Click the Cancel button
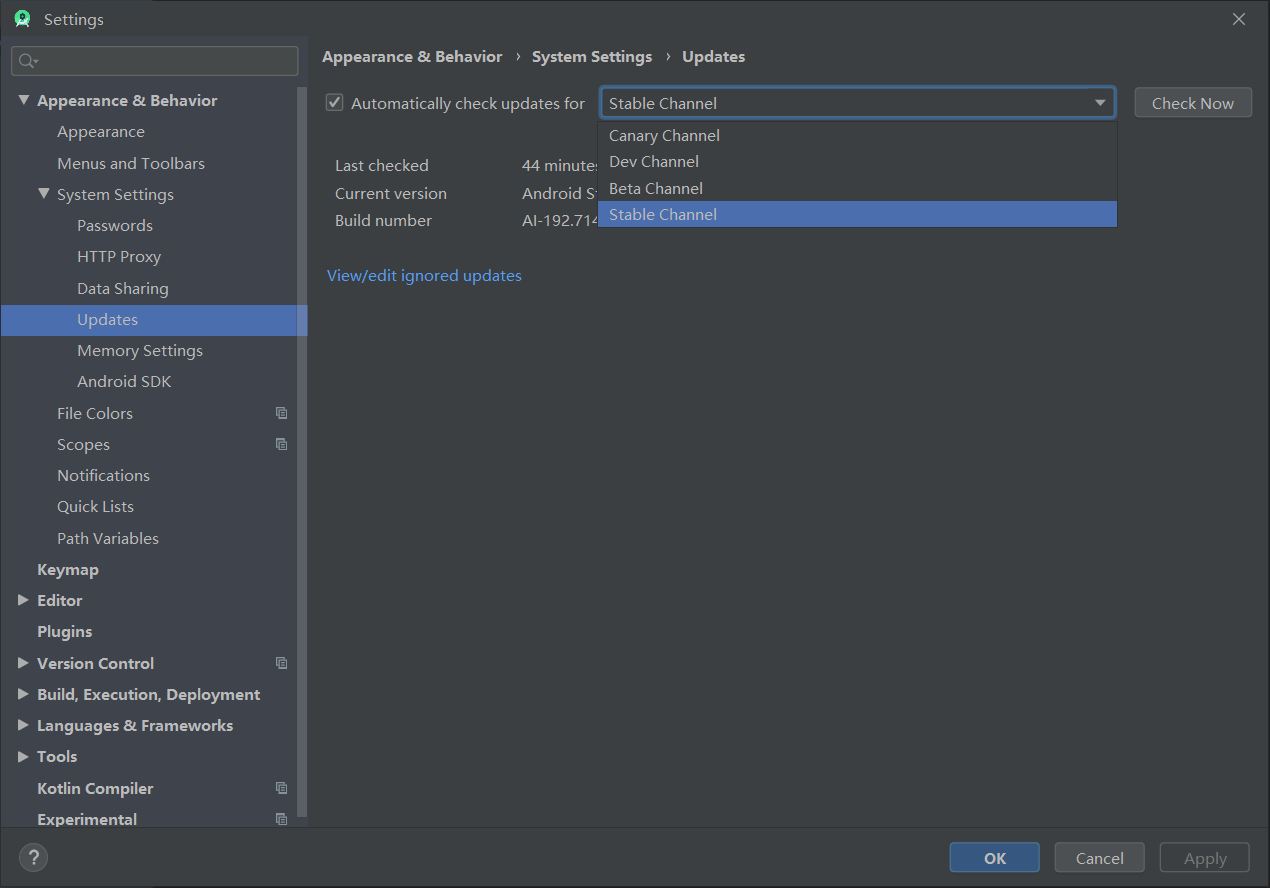1270x888 pixels. 1100,858
